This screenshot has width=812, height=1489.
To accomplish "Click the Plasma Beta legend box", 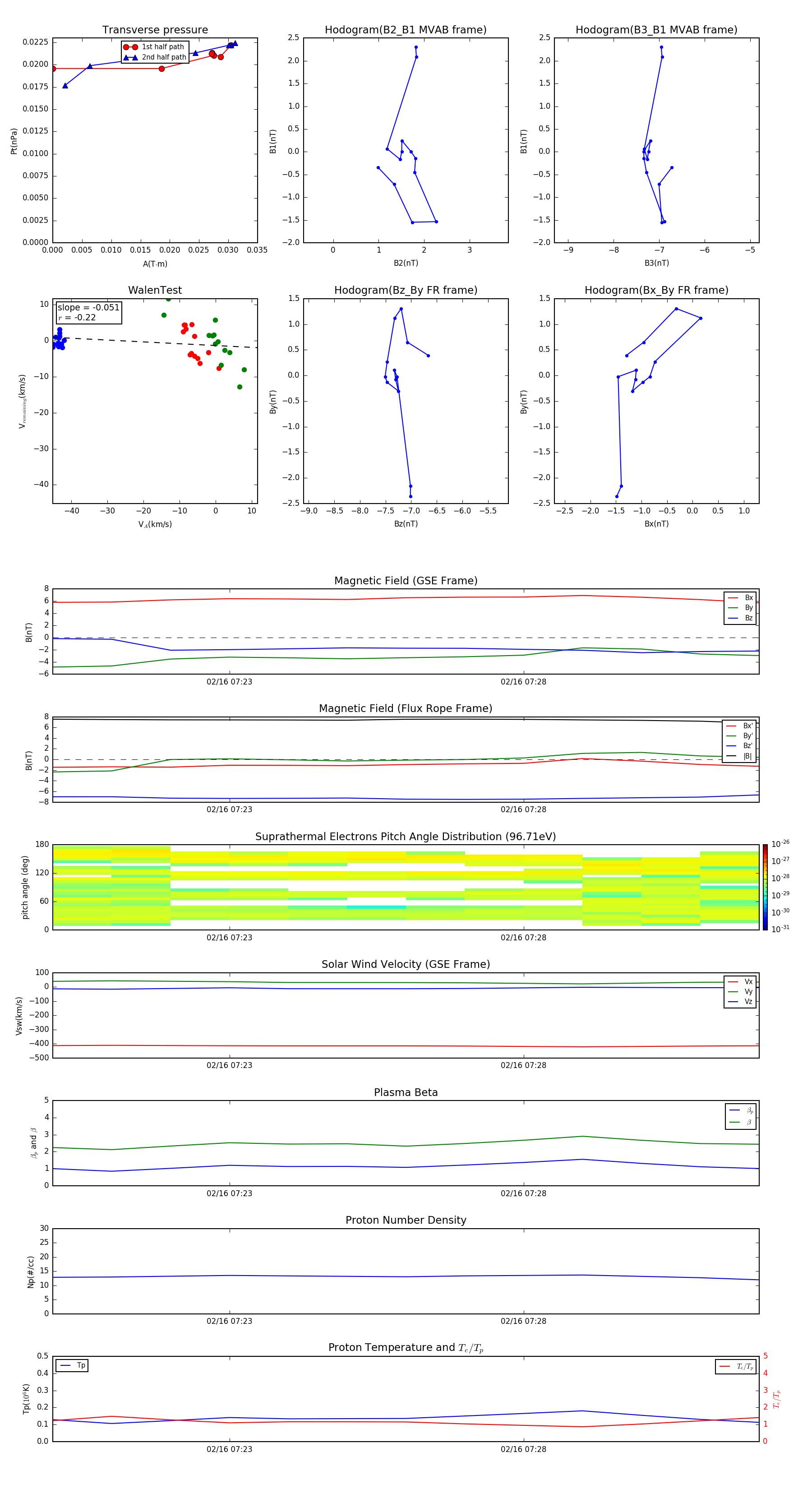I will coord(740,1116).
